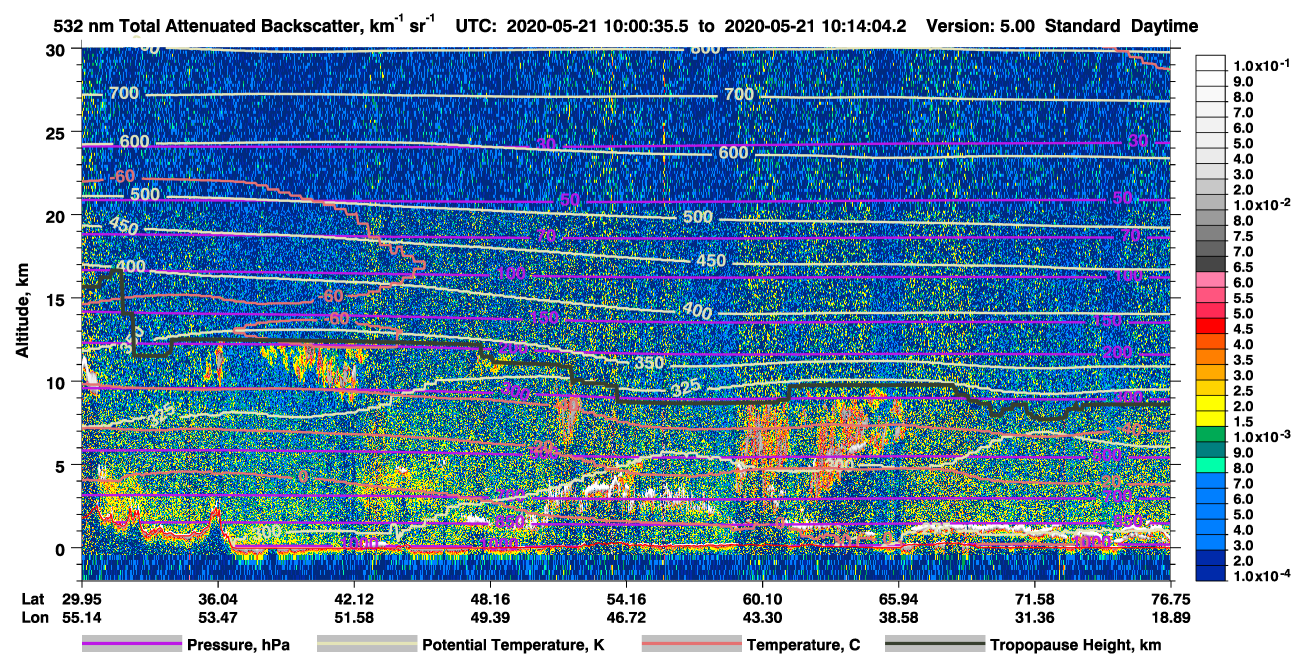
Task: Click the altitude tick label 15
Action: pyautogui.click(x=56, y=298)
